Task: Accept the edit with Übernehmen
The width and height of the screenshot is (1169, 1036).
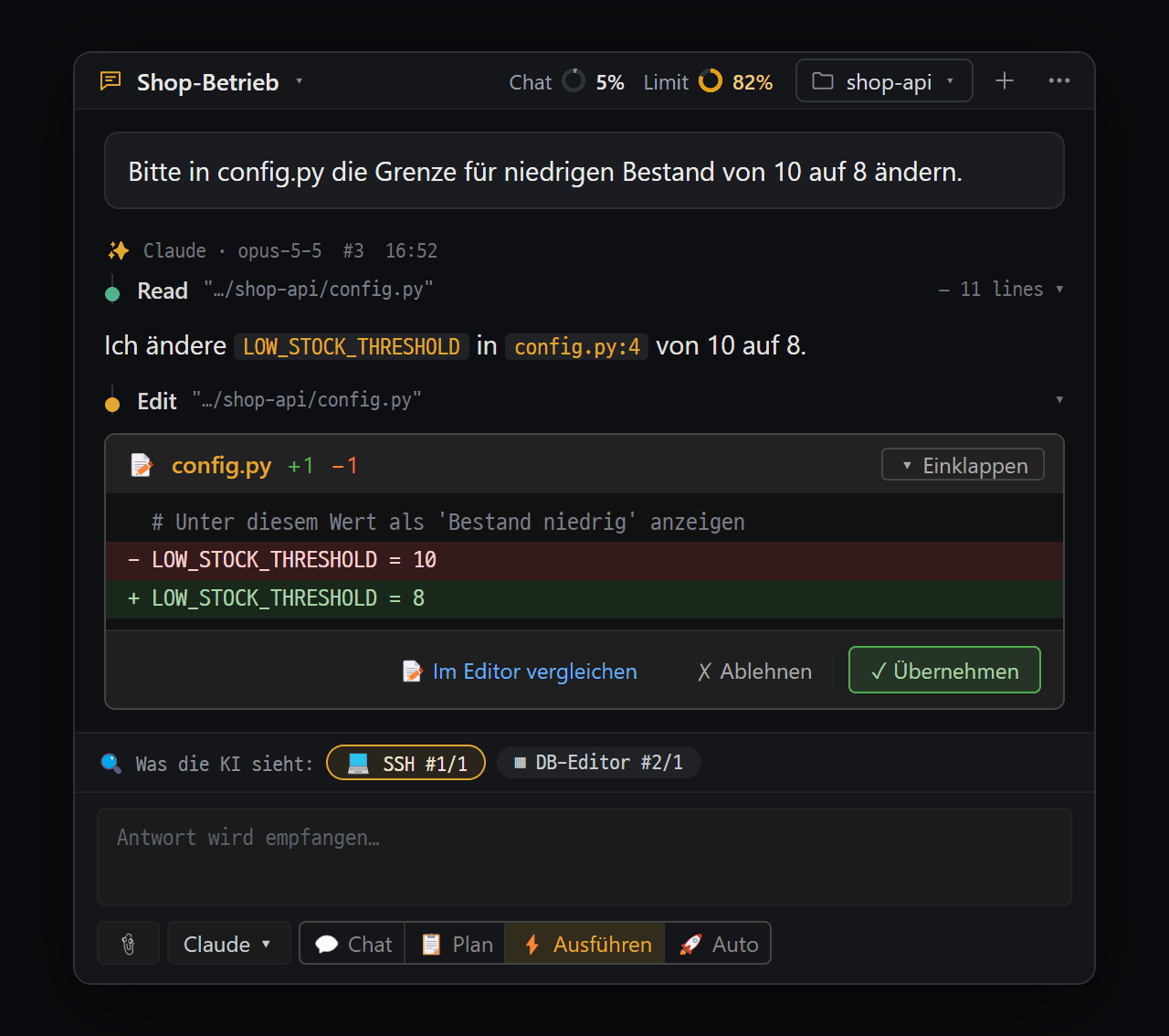Action: point(944,670)
